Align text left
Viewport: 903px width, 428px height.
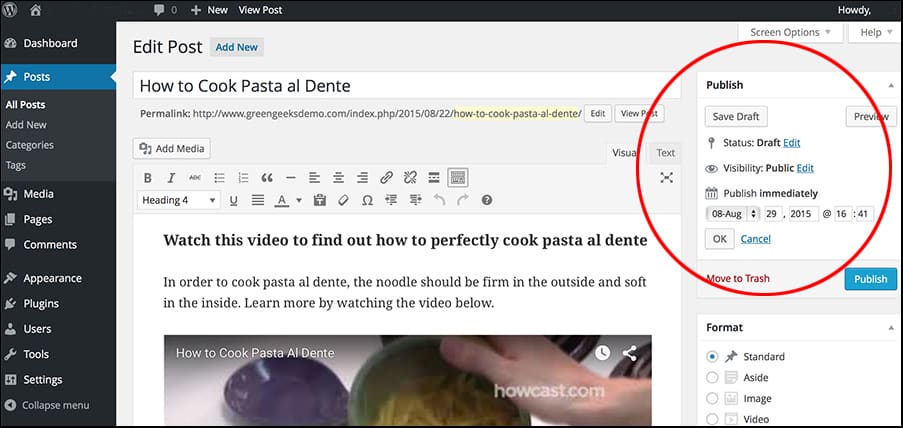pos(314,178)
